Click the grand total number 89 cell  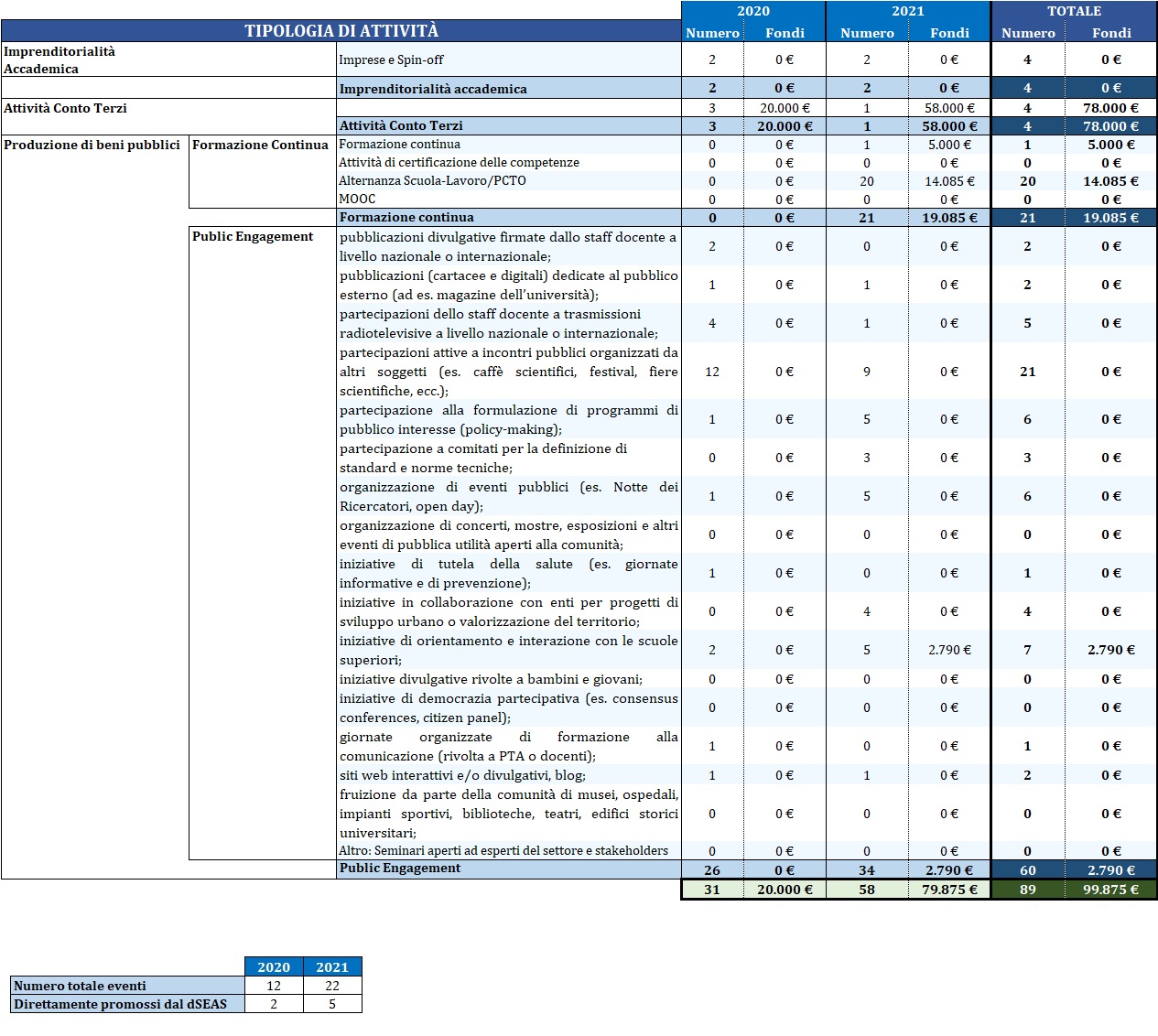click(1027, 890)
